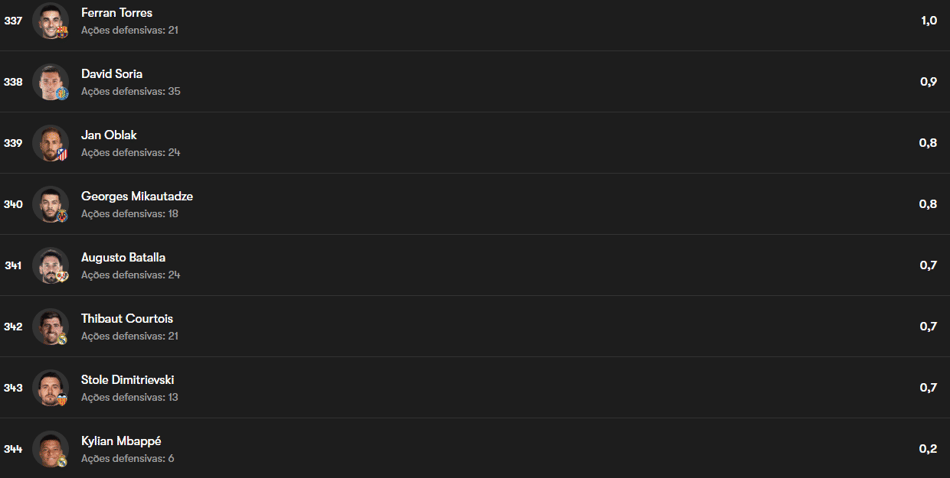Open Kylian Mbappé's name link

coord(121,441)
